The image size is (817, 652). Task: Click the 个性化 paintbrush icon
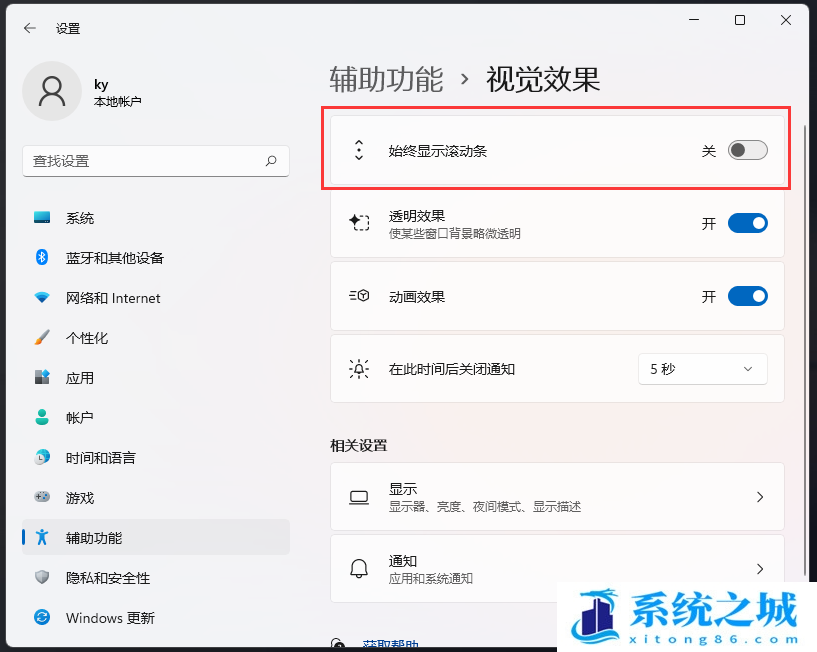pyautogui.click(x=42, y=338)
